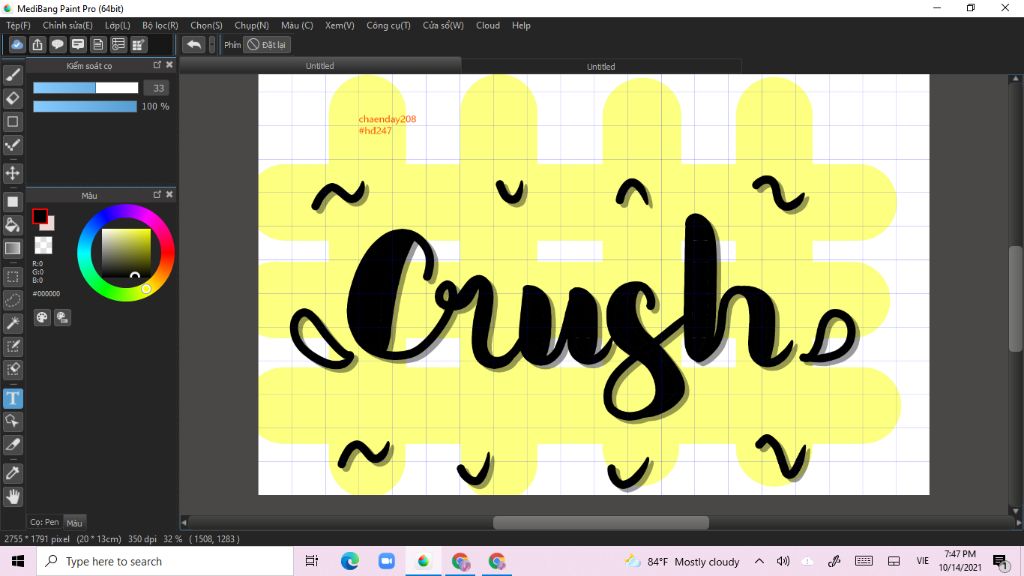1024x576 pixels.
Task: Click the vertical canvas scrollbar thumb
Action: pyautogui.click(x=1015, y=298)
